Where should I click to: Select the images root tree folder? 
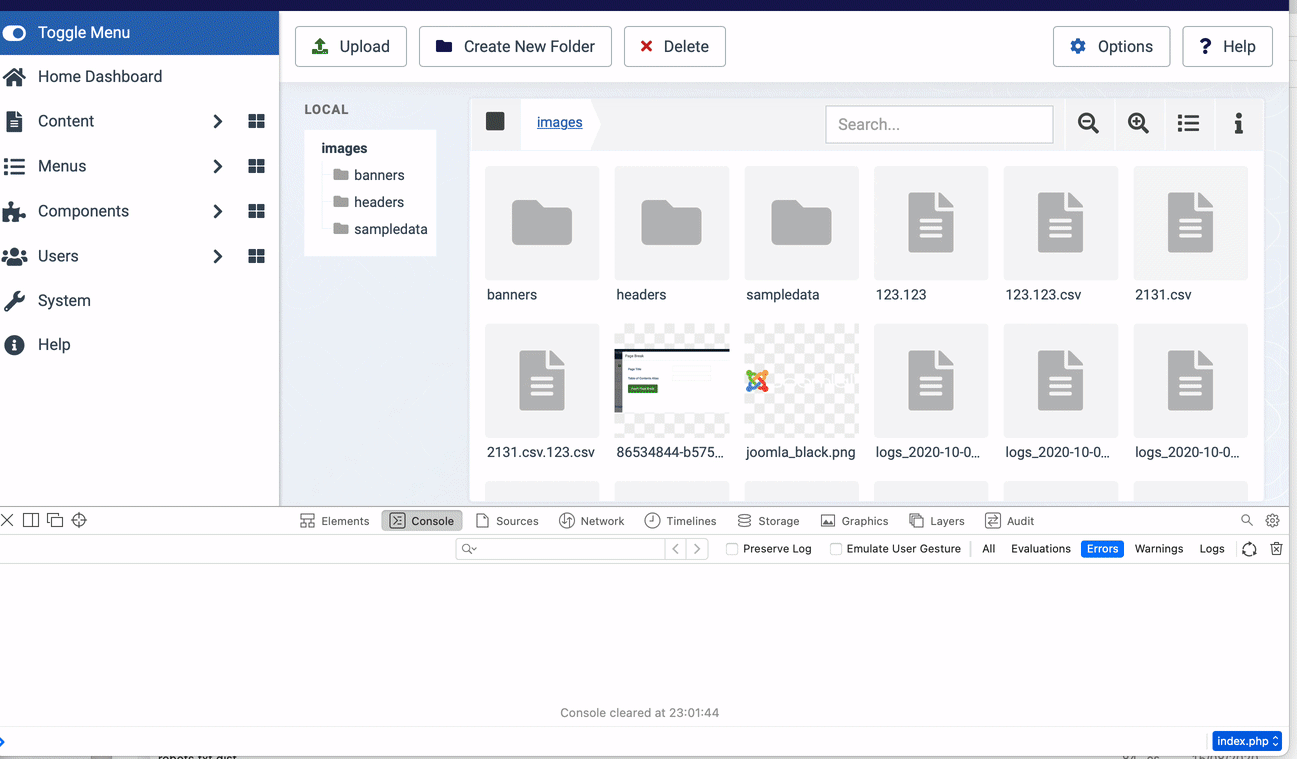(344, 148)
